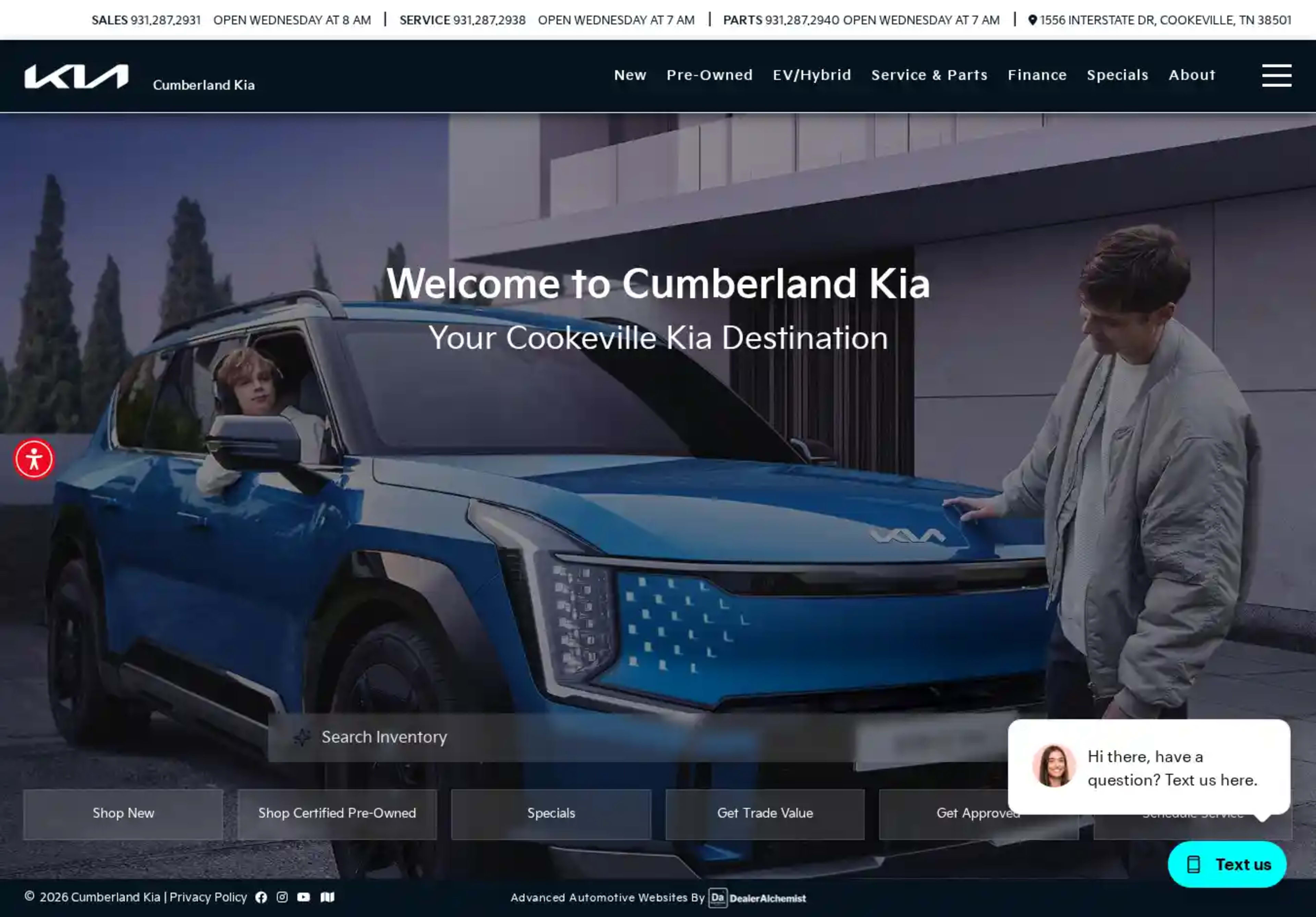This screenshot has width=1316, height=917.
Task: Open the Specials menu in navigation
Action: (1117, 75)
